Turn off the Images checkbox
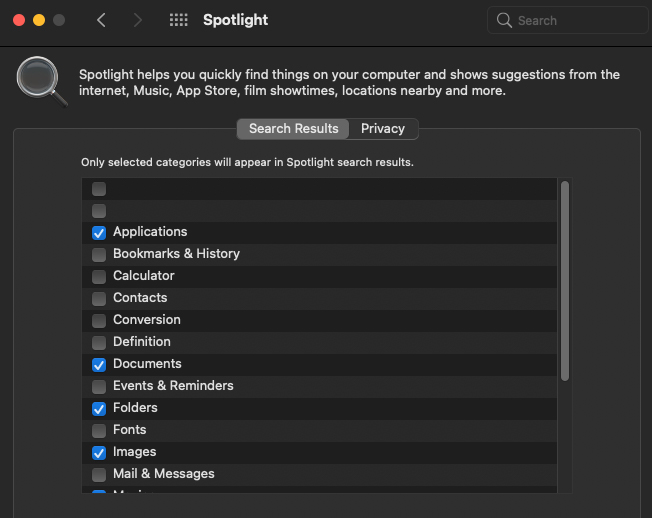The height and width of the screenshot is (518, 652). tap(99, 452)
